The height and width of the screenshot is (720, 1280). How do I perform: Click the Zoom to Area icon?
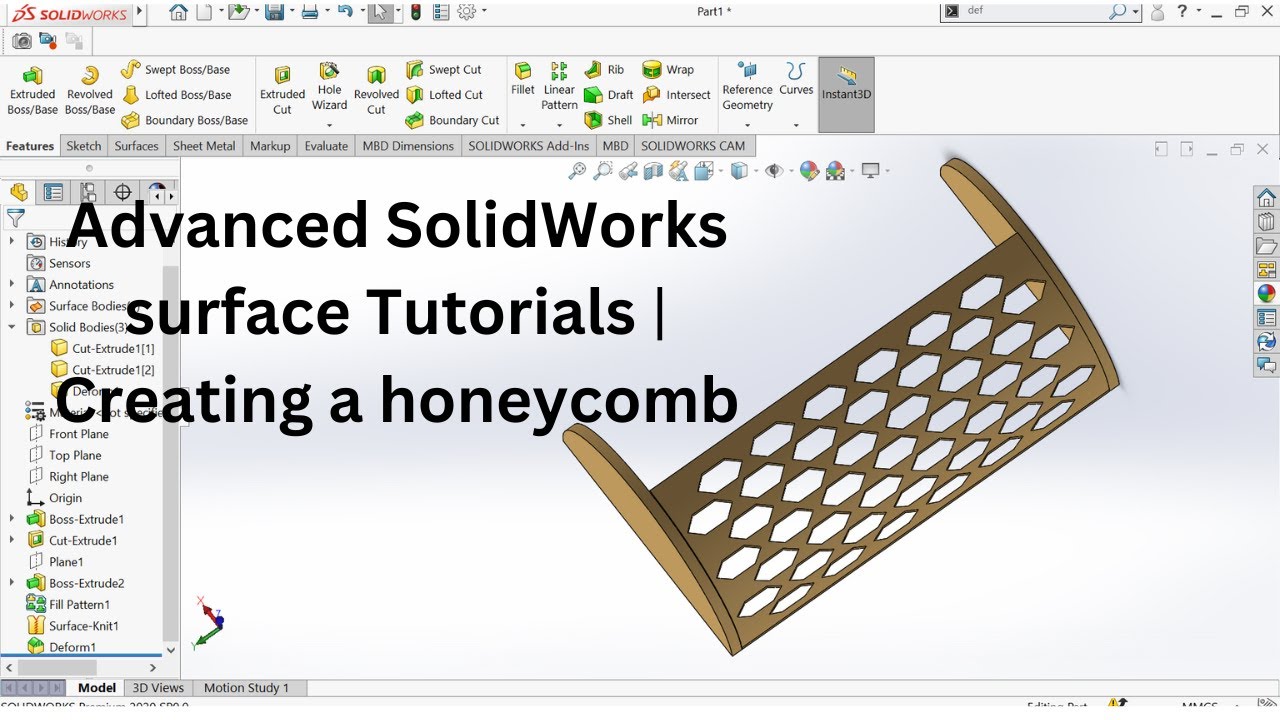[603, 171]
